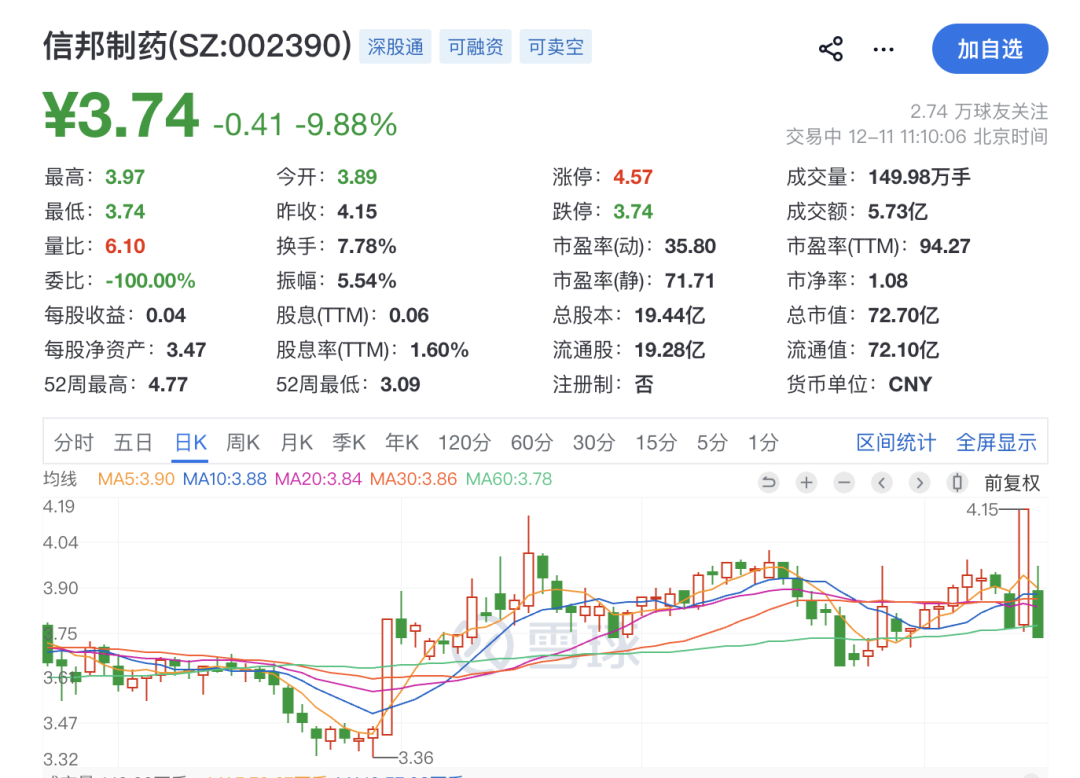
Task: Click the 成交量 value 149.98万手
Action: point(919,177)
